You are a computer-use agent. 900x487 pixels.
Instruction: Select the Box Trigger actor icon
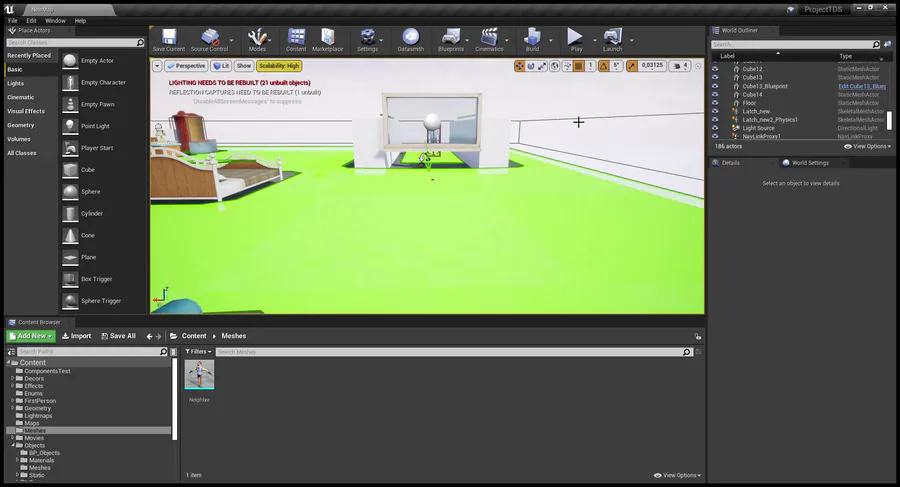click(70, 279)
